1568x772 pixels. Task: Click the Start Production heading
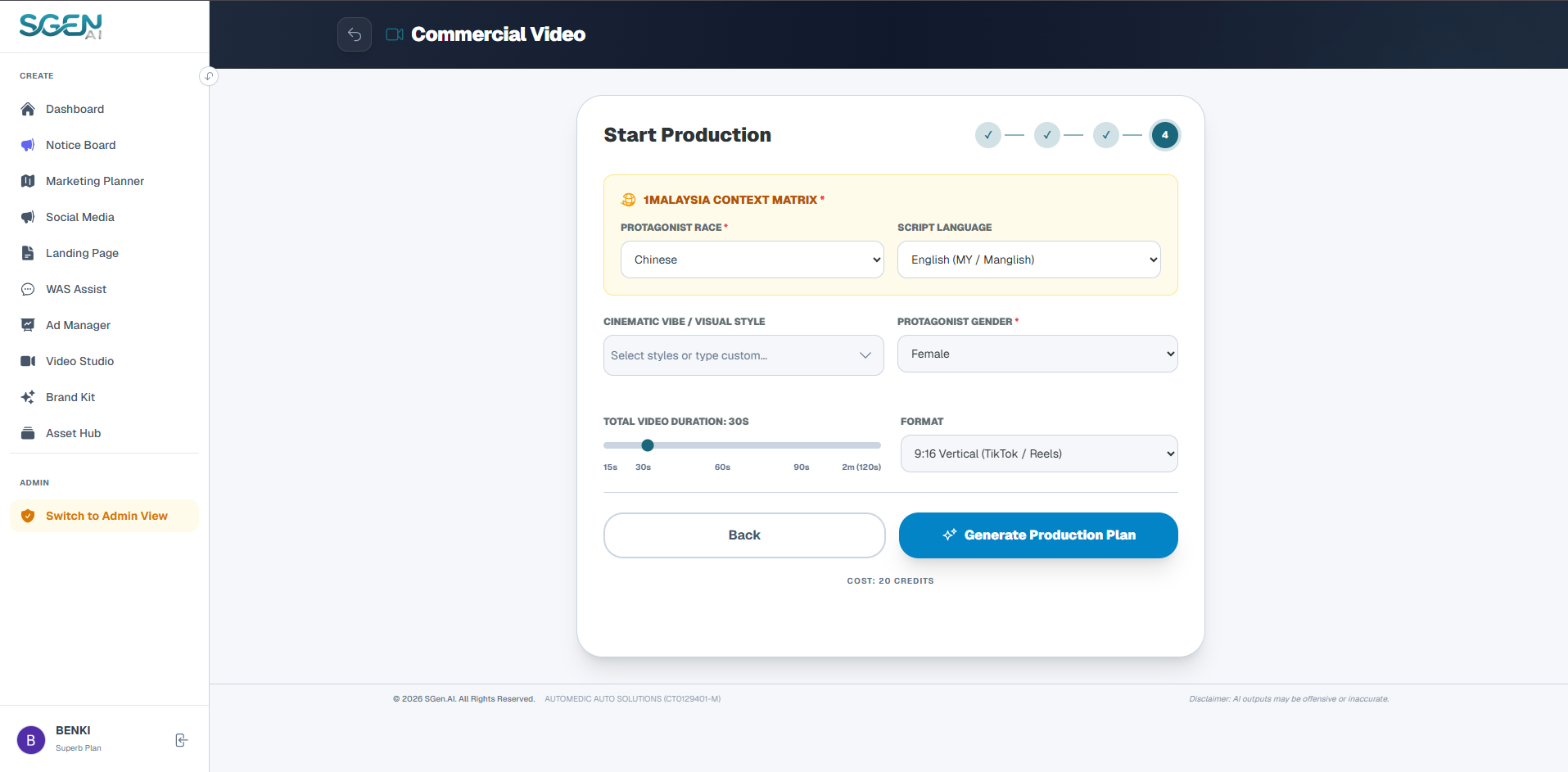point(687,135)
